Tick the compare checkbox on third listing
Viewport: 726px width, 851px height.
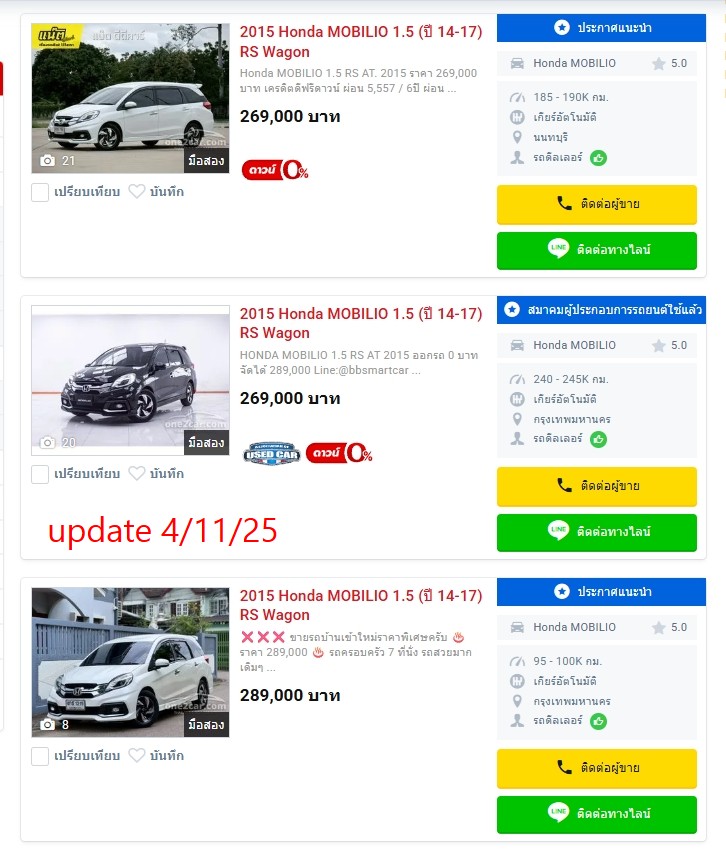pyautogui.click(x=40, y=756)
